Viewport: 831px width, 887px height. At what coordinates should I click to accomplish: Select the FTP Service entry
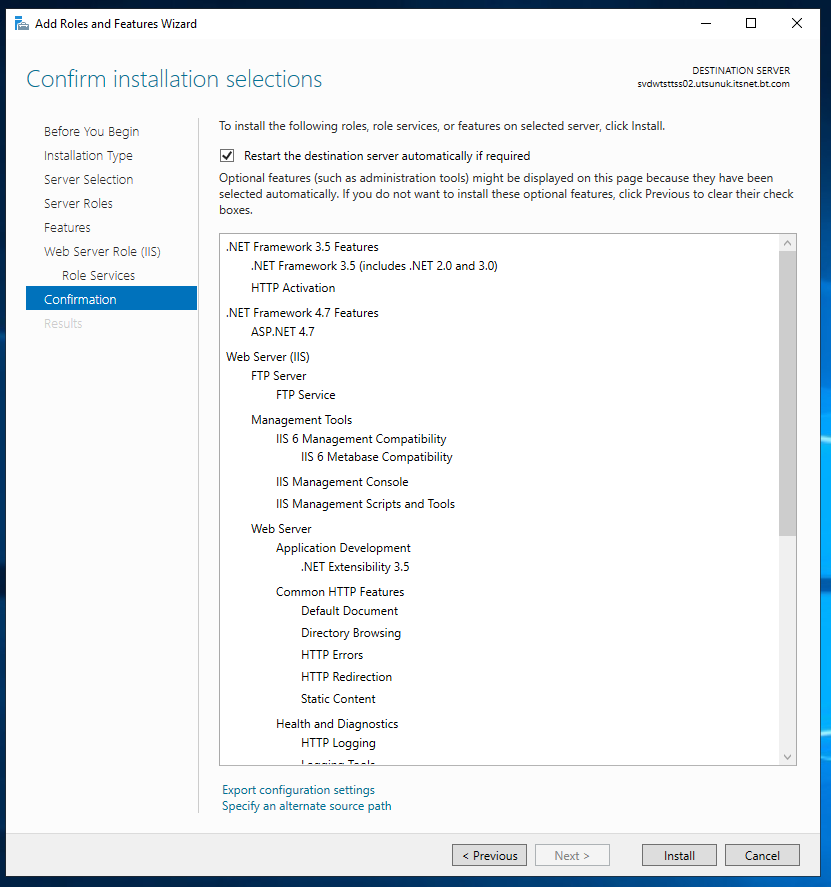[305, 395]
